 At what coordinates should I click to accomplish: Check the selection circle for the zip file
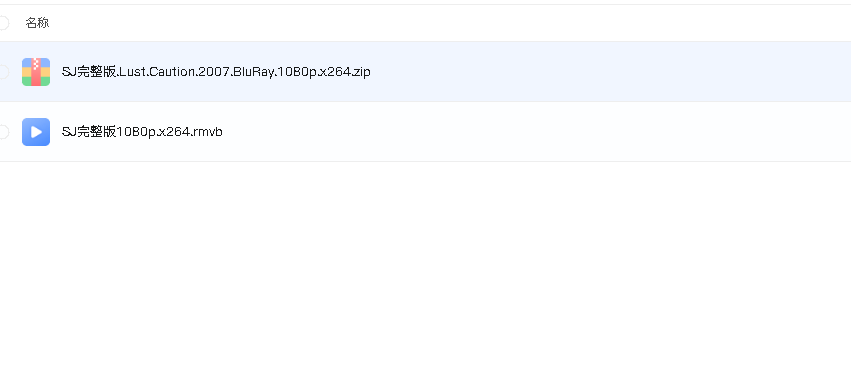click(x=3, y=72)
